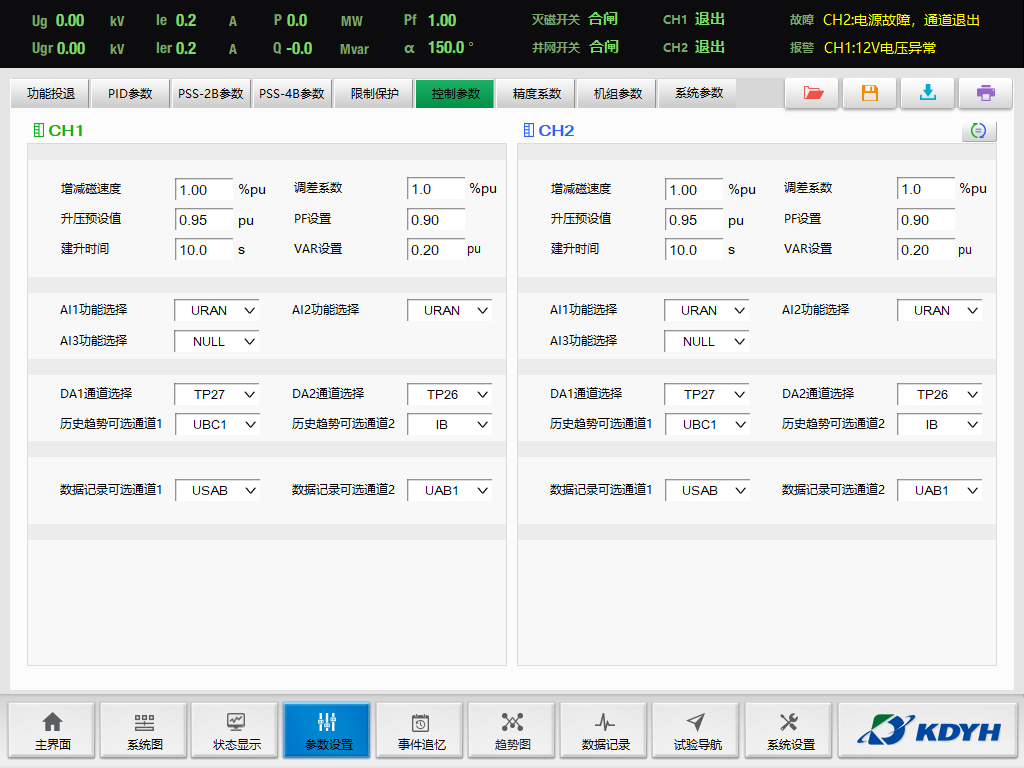
Task: Open the 趋势图 trend chart page
Action: coord(512,732)
